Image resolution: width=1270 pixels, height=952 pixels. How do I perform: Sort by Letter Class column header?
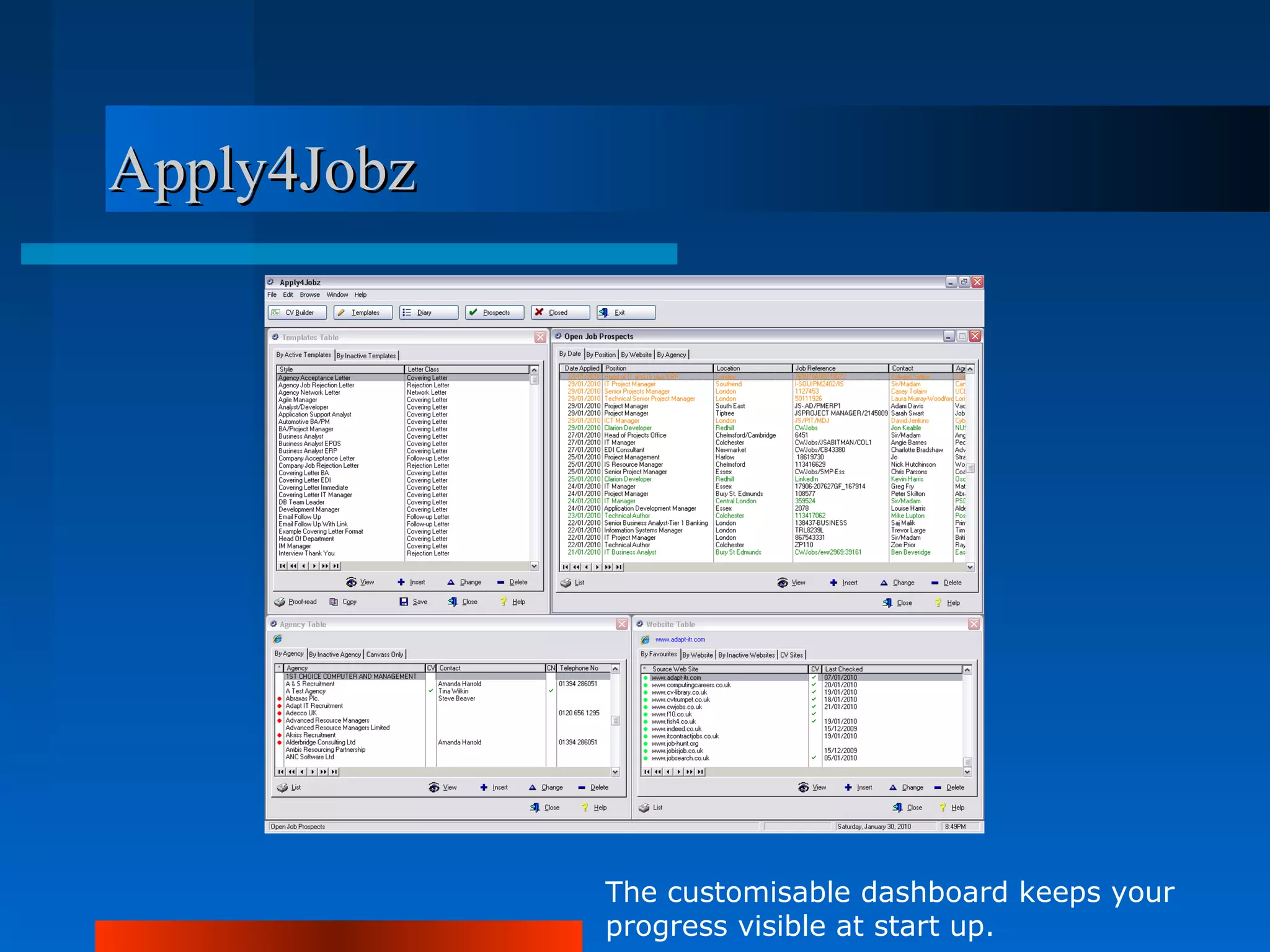[466, 369]
